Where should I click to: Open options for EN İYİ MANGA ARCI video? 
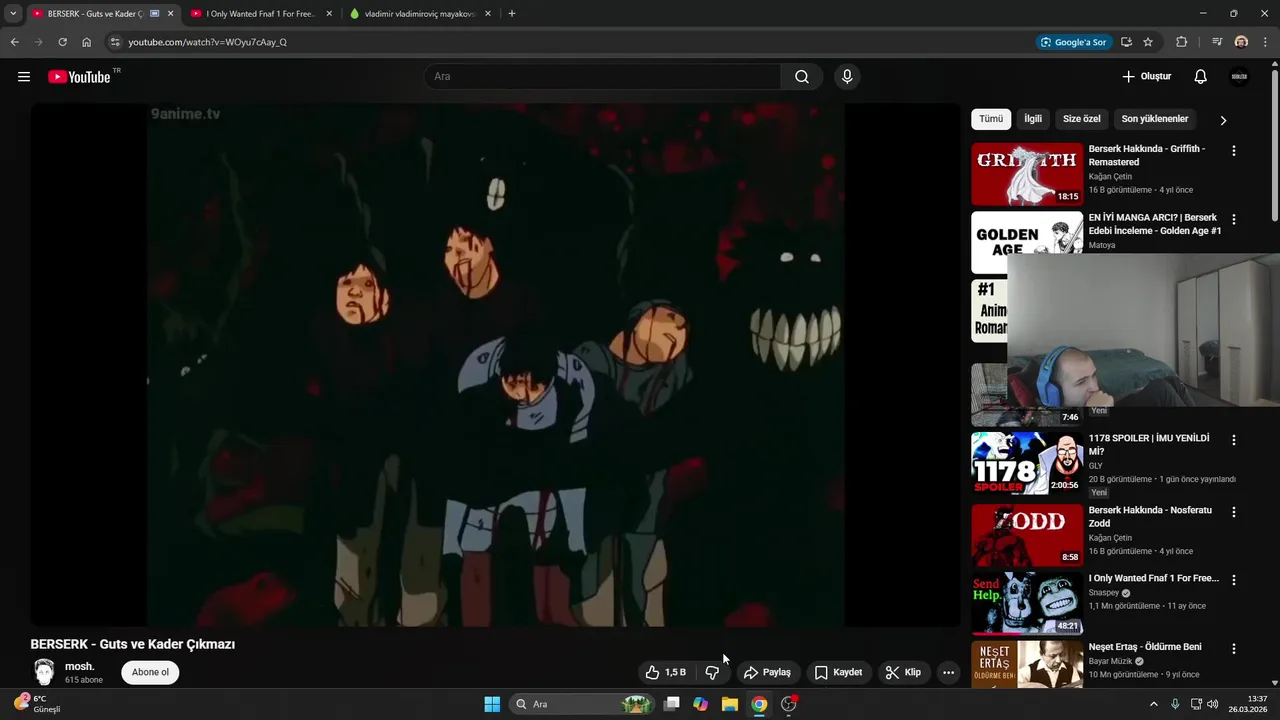coord(1233,219)
